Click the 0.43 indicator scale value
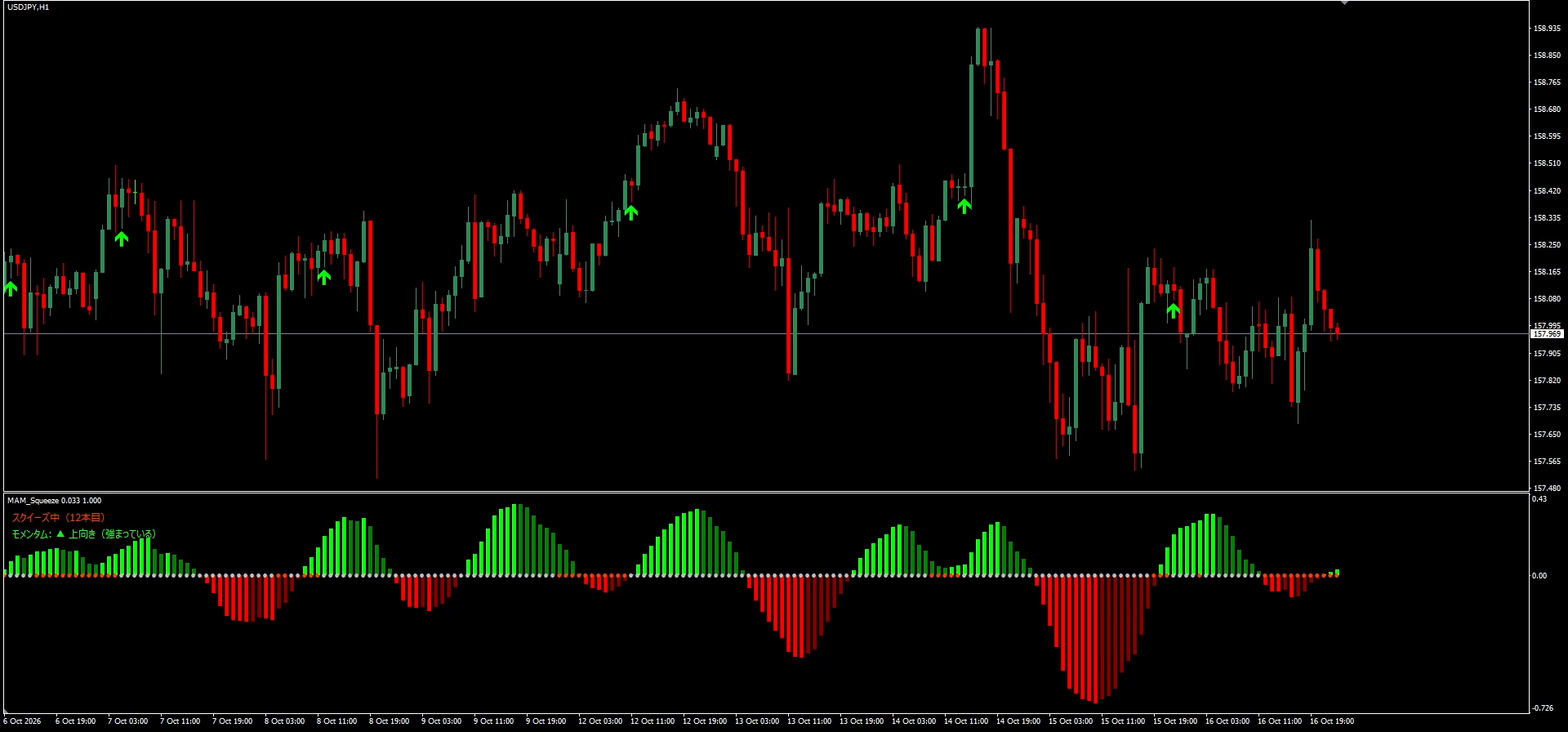1568x732 pixels. point(1539,499)
